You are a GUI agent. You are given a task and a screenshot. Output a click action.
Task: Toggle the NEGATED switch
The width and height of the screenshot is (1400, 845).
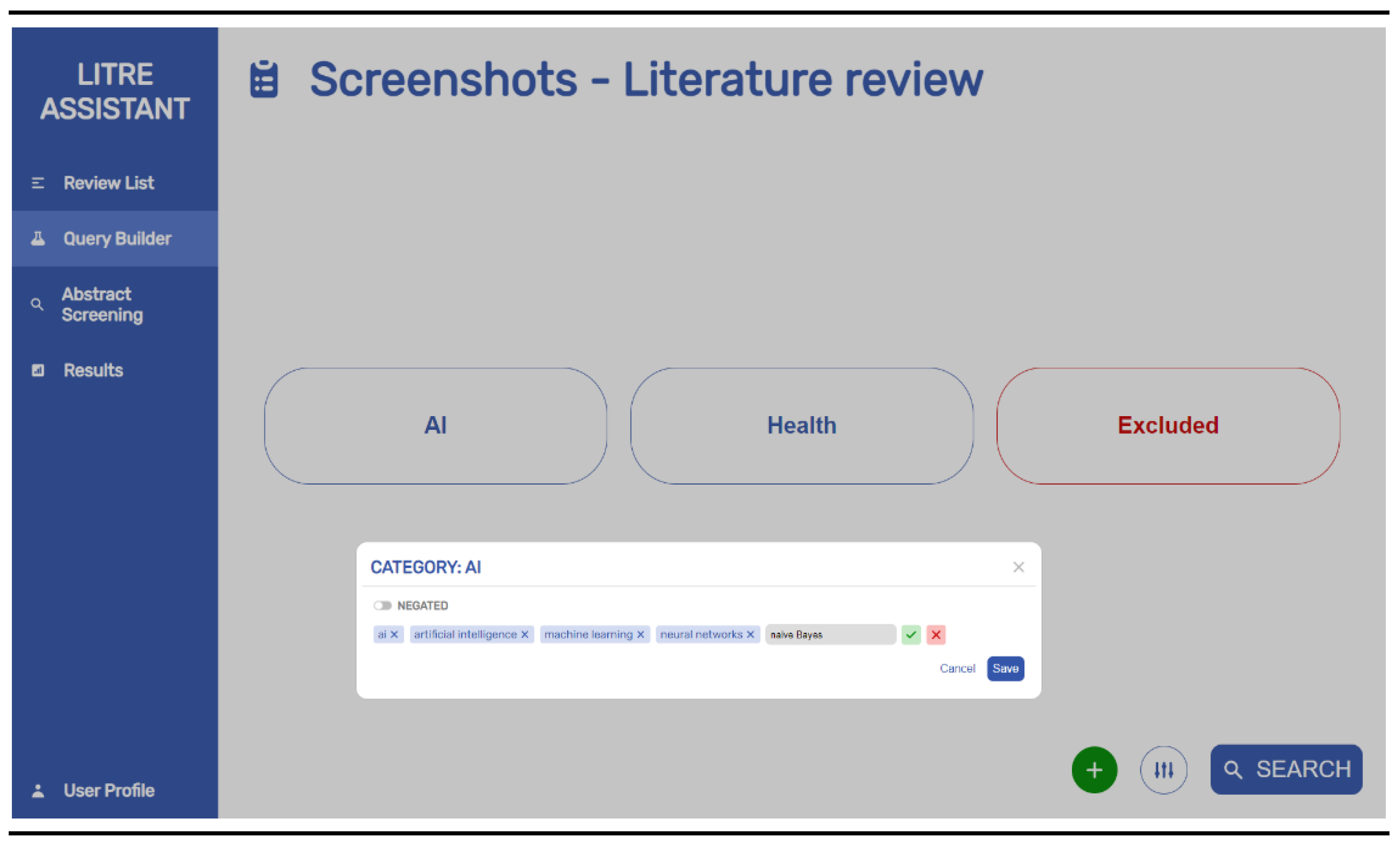(x=382, y=605)
